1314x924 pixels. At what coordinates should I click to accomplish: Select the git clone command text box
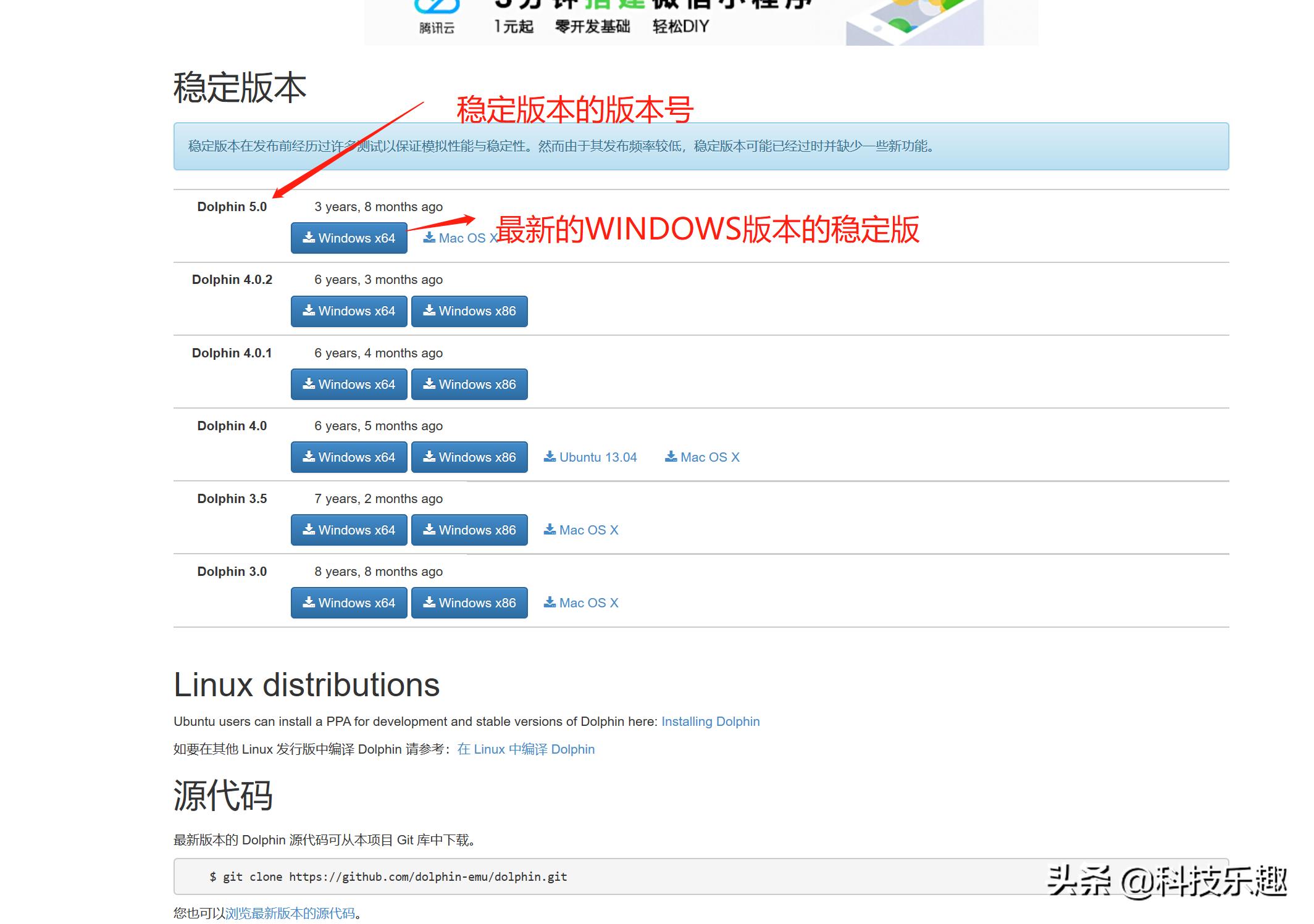point(388,876)
